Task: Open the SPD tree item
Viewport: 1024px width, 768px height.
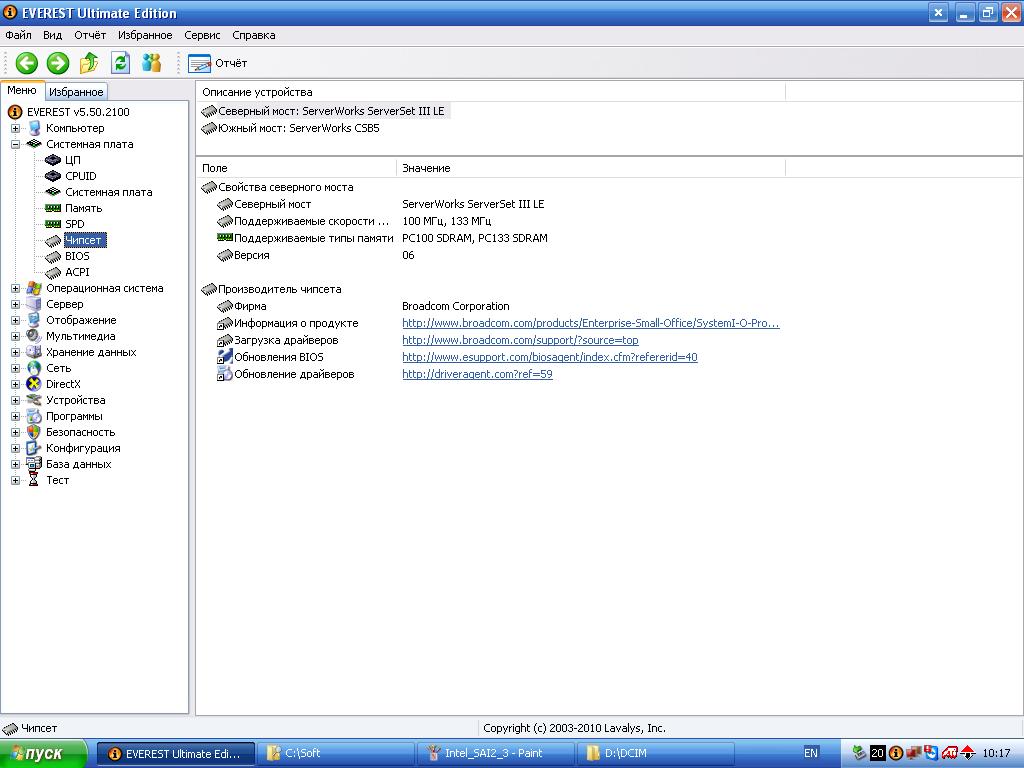Action: (x=74, y=224)
